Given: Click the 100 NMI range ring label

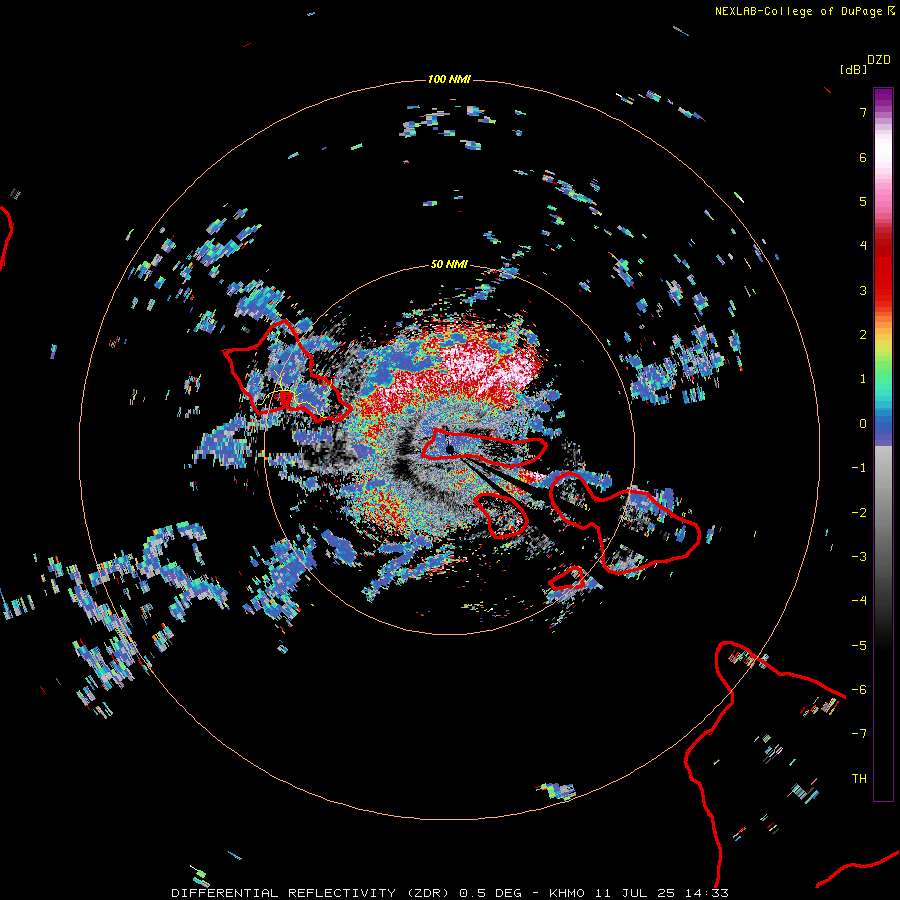Looking at the screenshot, I should click(449, 79).
